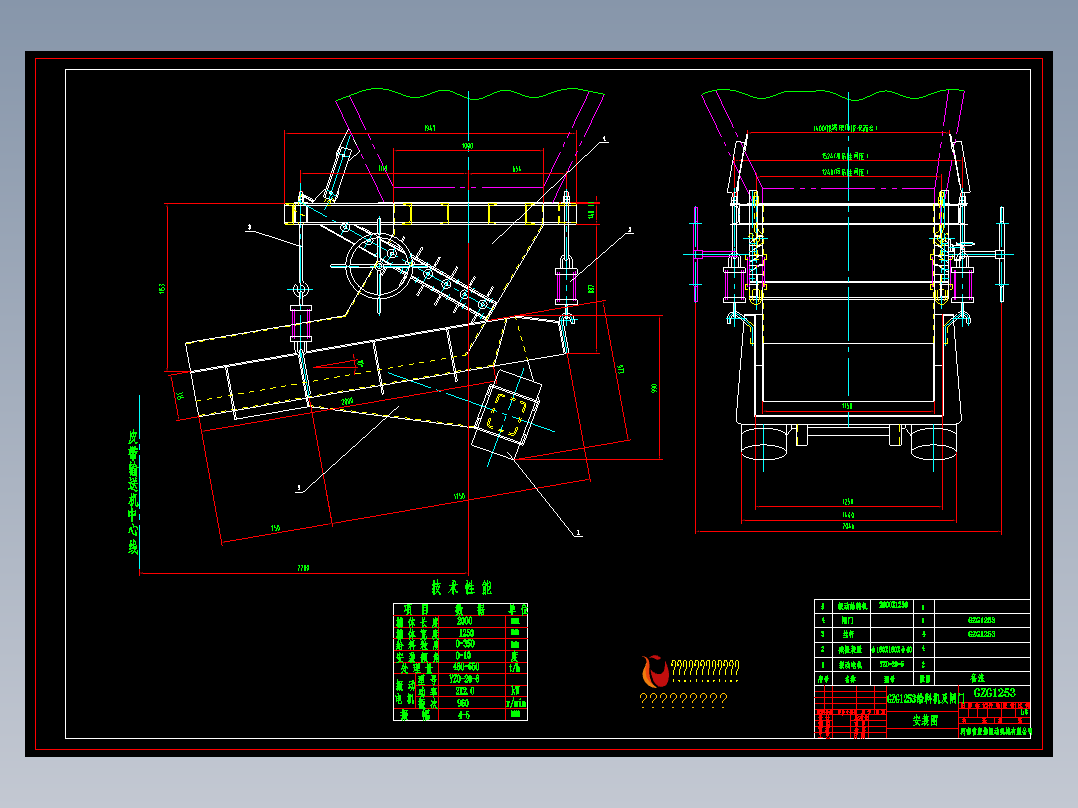Select the large GZG1253 drawing number
The width and height of the screenshot is (1078, 808).
[x=994, y=693]
